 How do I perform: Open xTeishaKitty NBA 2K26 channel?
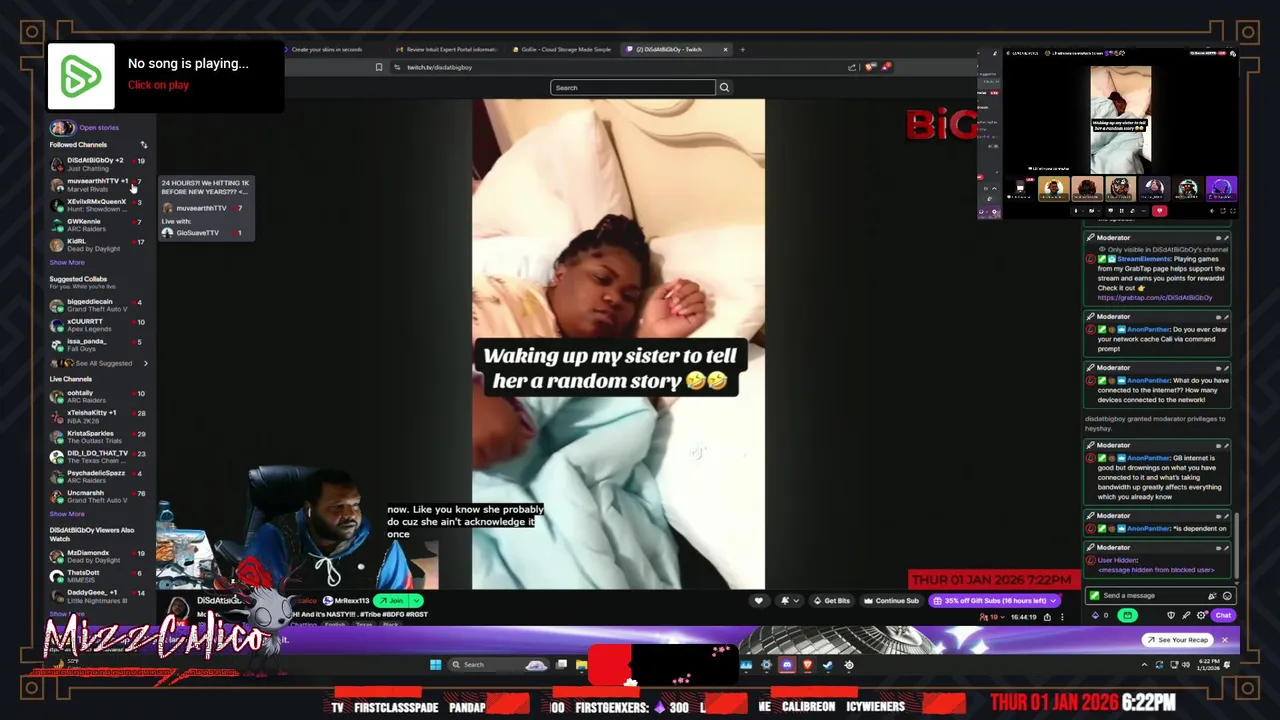(98, 417)
